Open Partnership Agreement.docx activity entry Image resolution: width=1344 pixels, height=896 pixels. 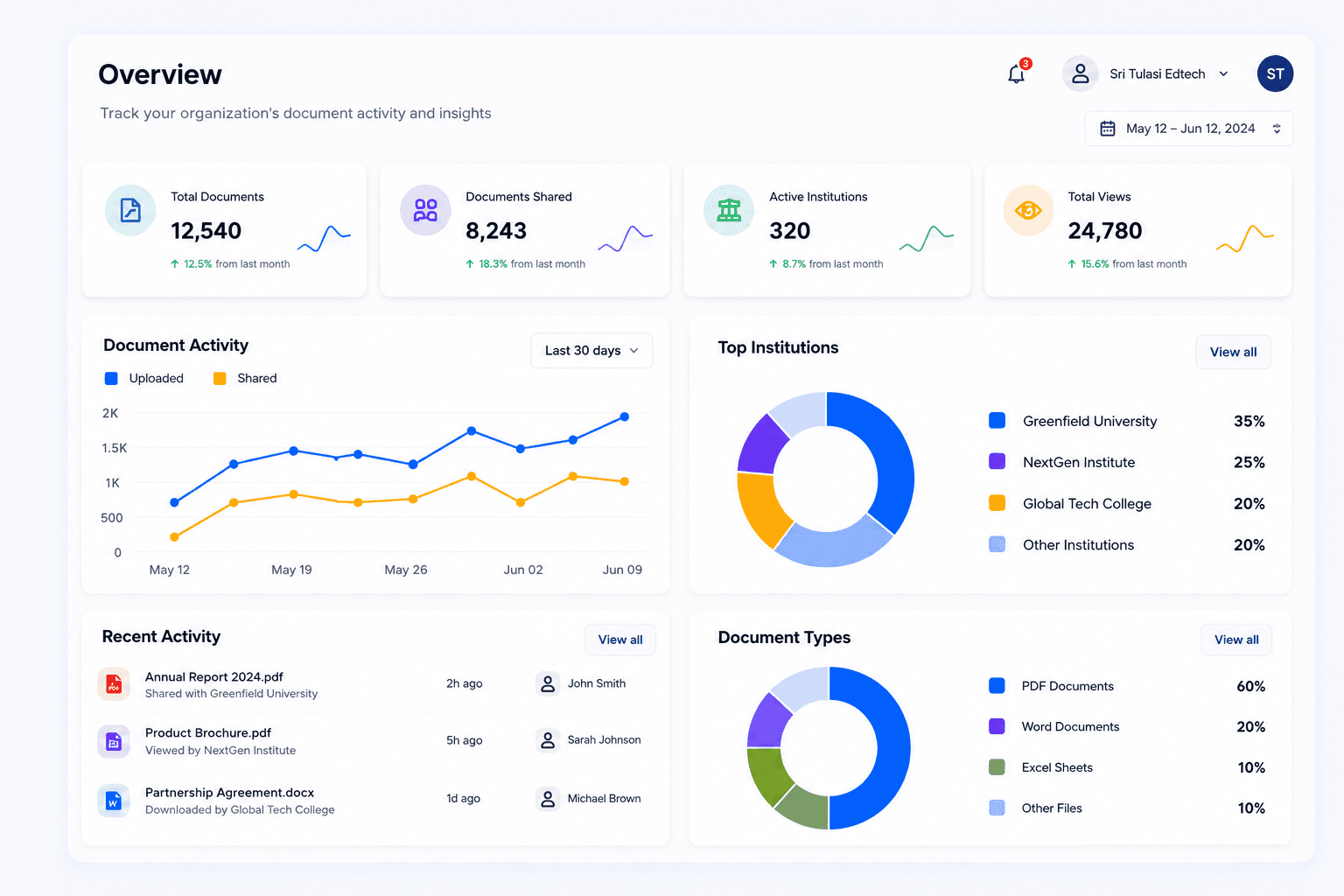(x=375, y=800)
